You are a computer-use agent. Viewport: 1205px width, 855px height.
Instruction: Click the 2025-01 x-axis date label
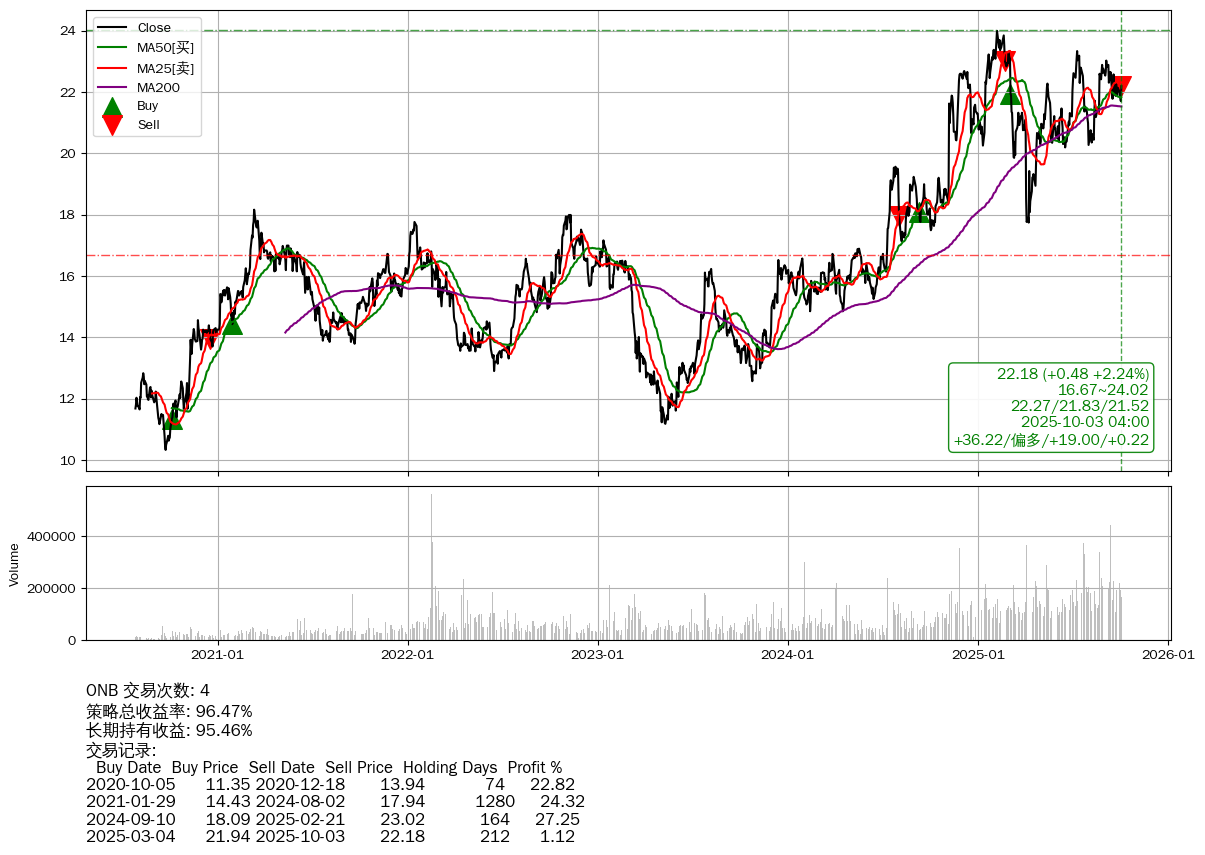click(x=978, y=656)
